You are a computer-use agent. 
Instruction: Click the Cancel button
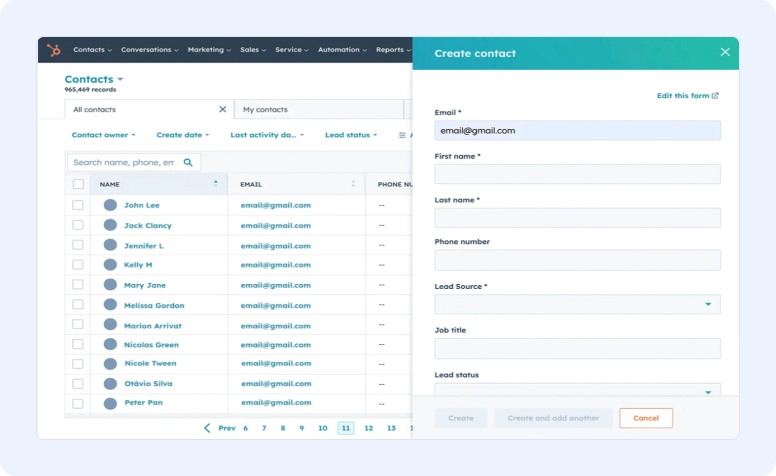646,418
